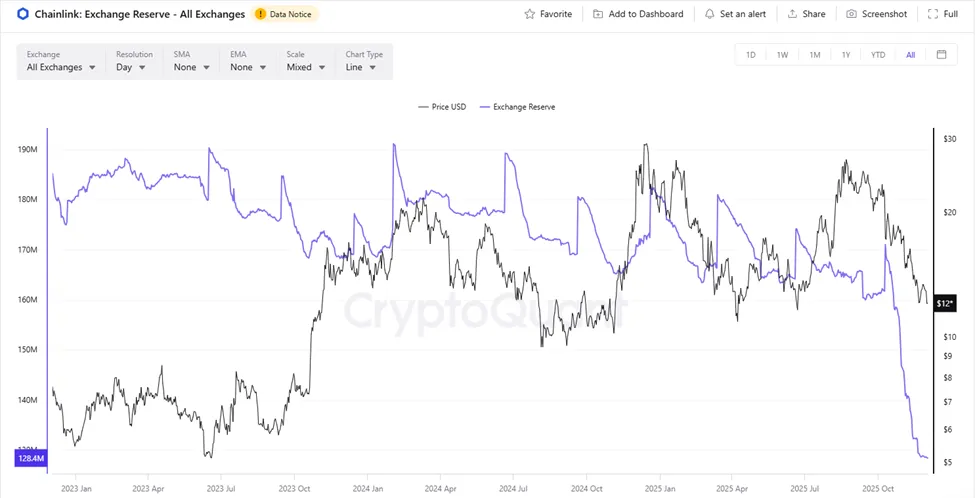Click the Full screen expand icon
Image resolution: width=975 pixels, height=498 pixels.
933,14
